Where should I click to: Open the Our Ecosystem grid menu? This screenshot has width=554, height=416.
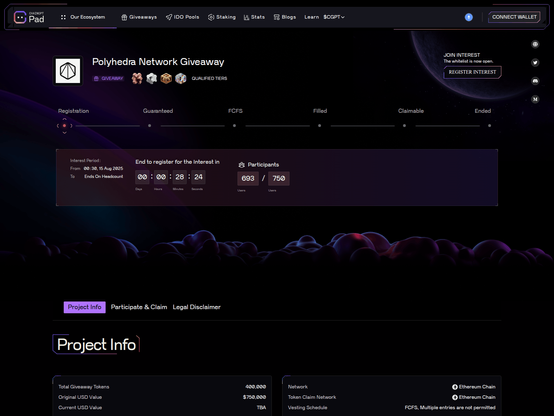(x=83, y=17)
